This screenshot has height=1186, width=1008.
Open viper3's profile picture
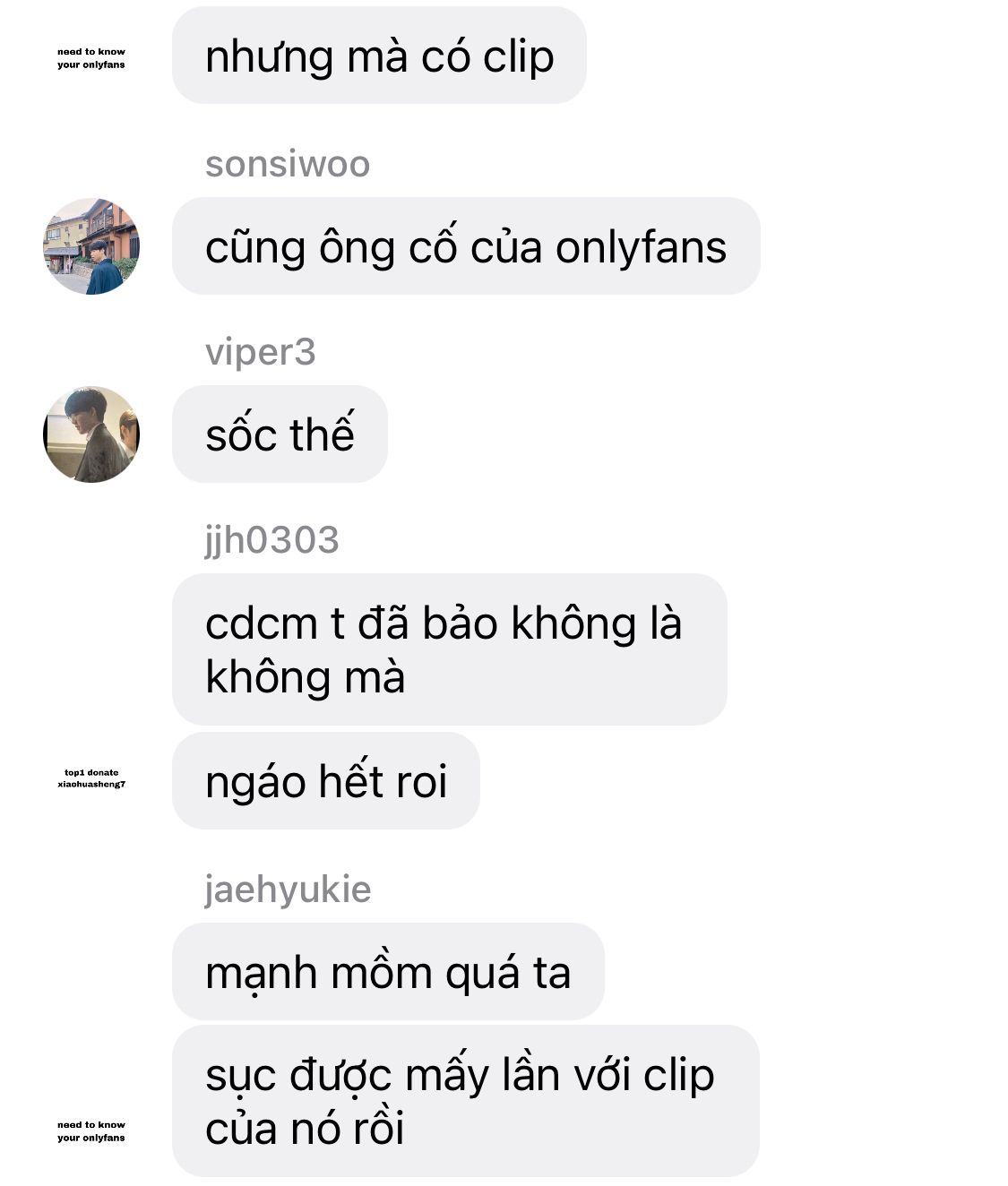coord(91,434)
